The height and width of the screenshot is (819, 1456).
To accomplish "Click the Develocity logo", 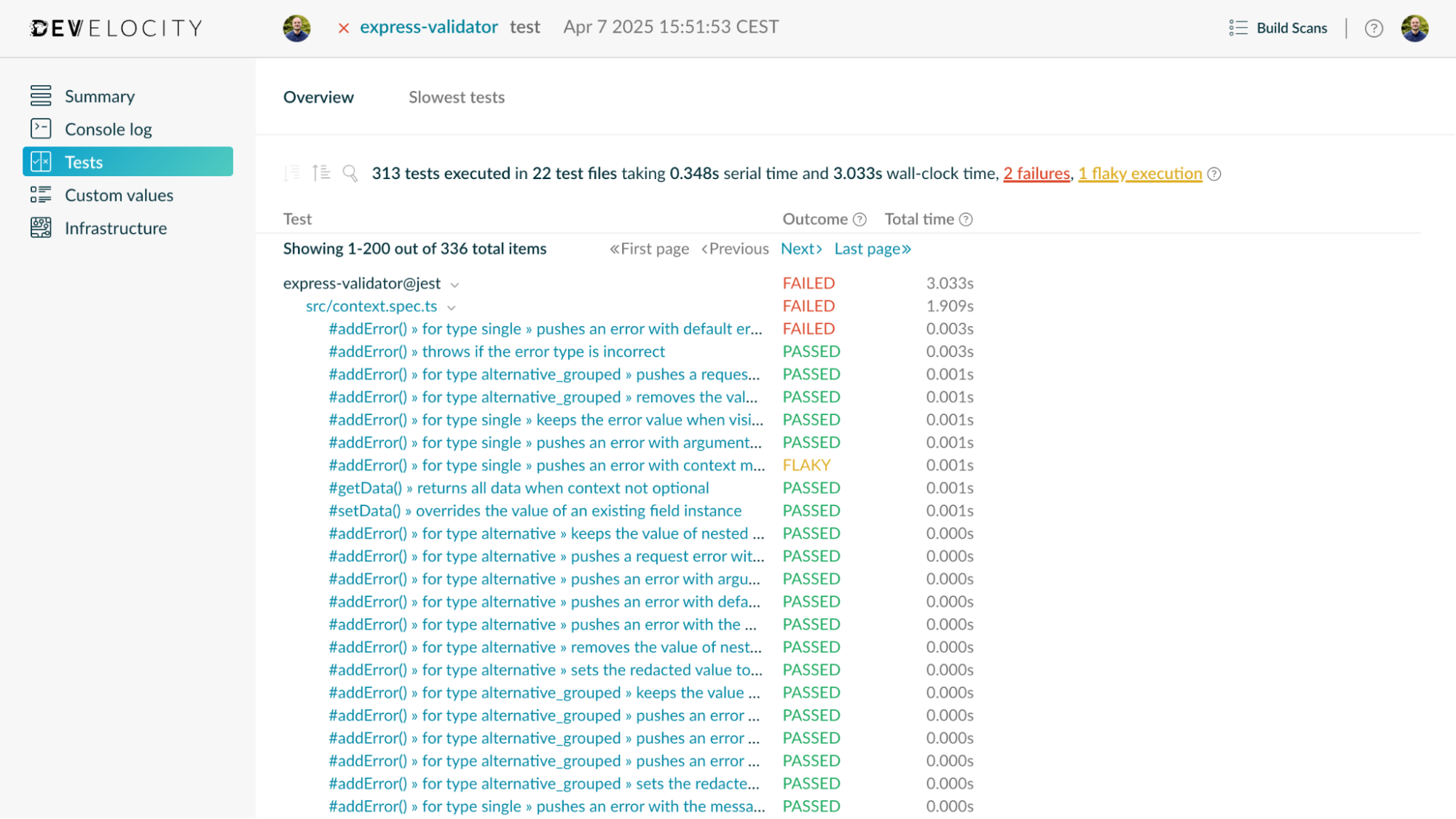I will click(x=116, y=28).
